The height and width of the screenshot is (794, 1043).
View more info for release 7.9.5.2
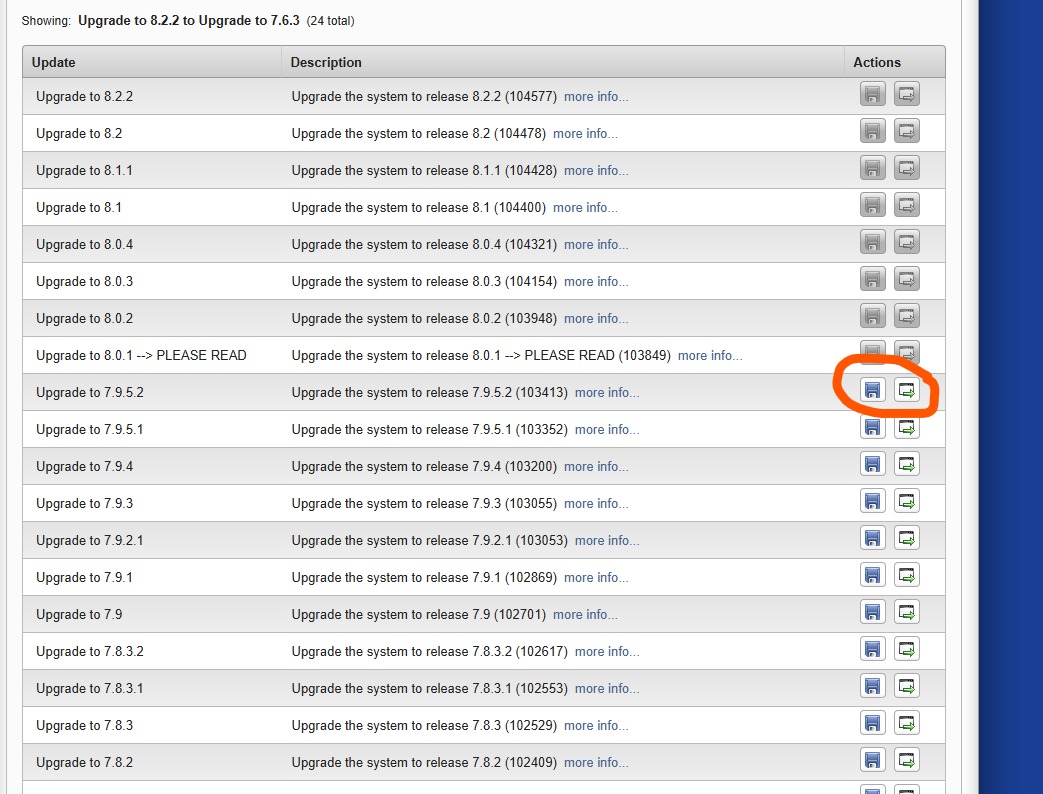coord(607,393)
